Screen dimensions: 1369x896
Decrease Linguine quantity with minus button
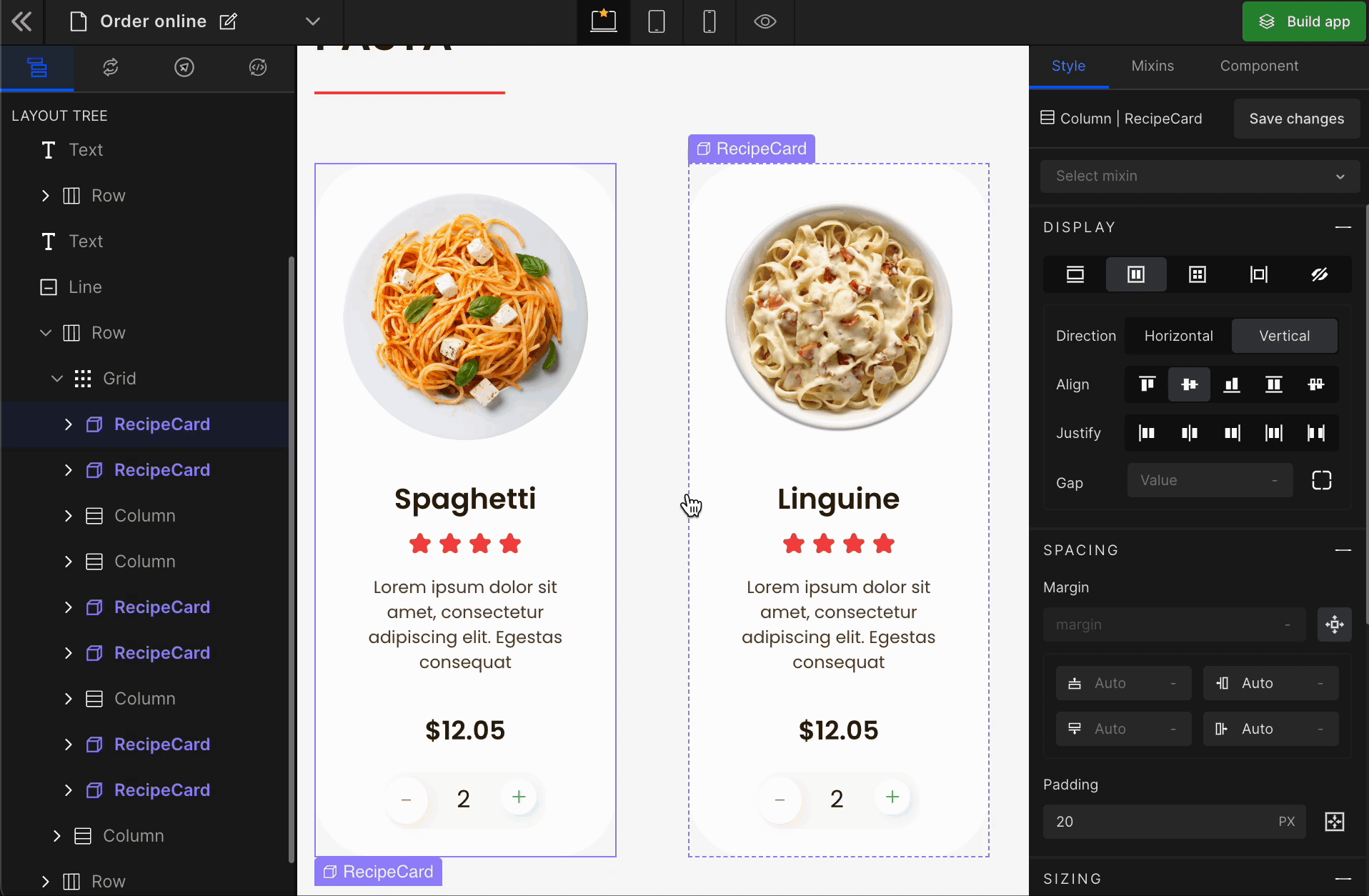tap(780, 799)
